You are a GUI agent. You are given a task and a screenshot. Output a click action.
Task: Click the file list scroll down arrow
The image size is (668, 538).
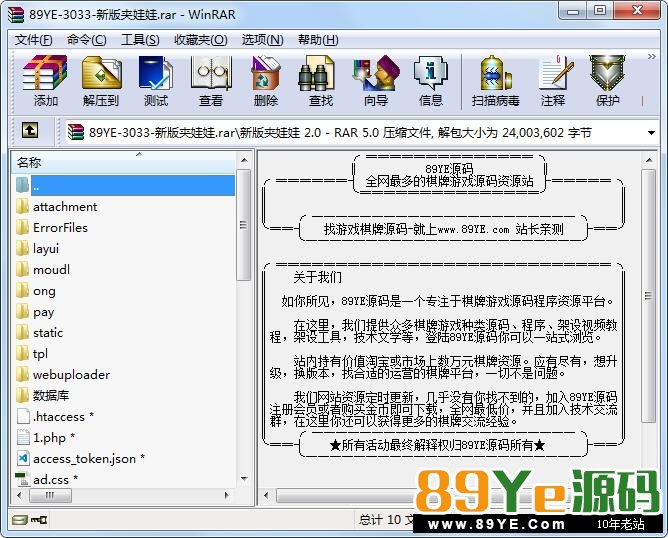(x=244, y=478)
